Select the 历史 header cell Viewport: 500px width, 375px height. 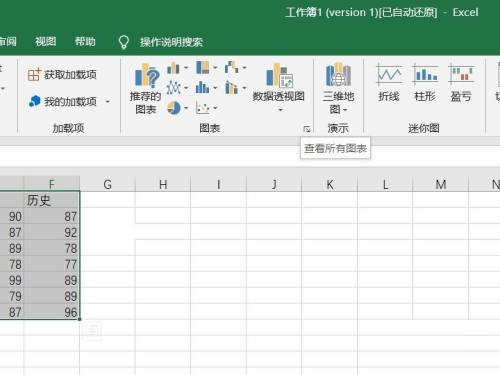click(x=52, y=200)
